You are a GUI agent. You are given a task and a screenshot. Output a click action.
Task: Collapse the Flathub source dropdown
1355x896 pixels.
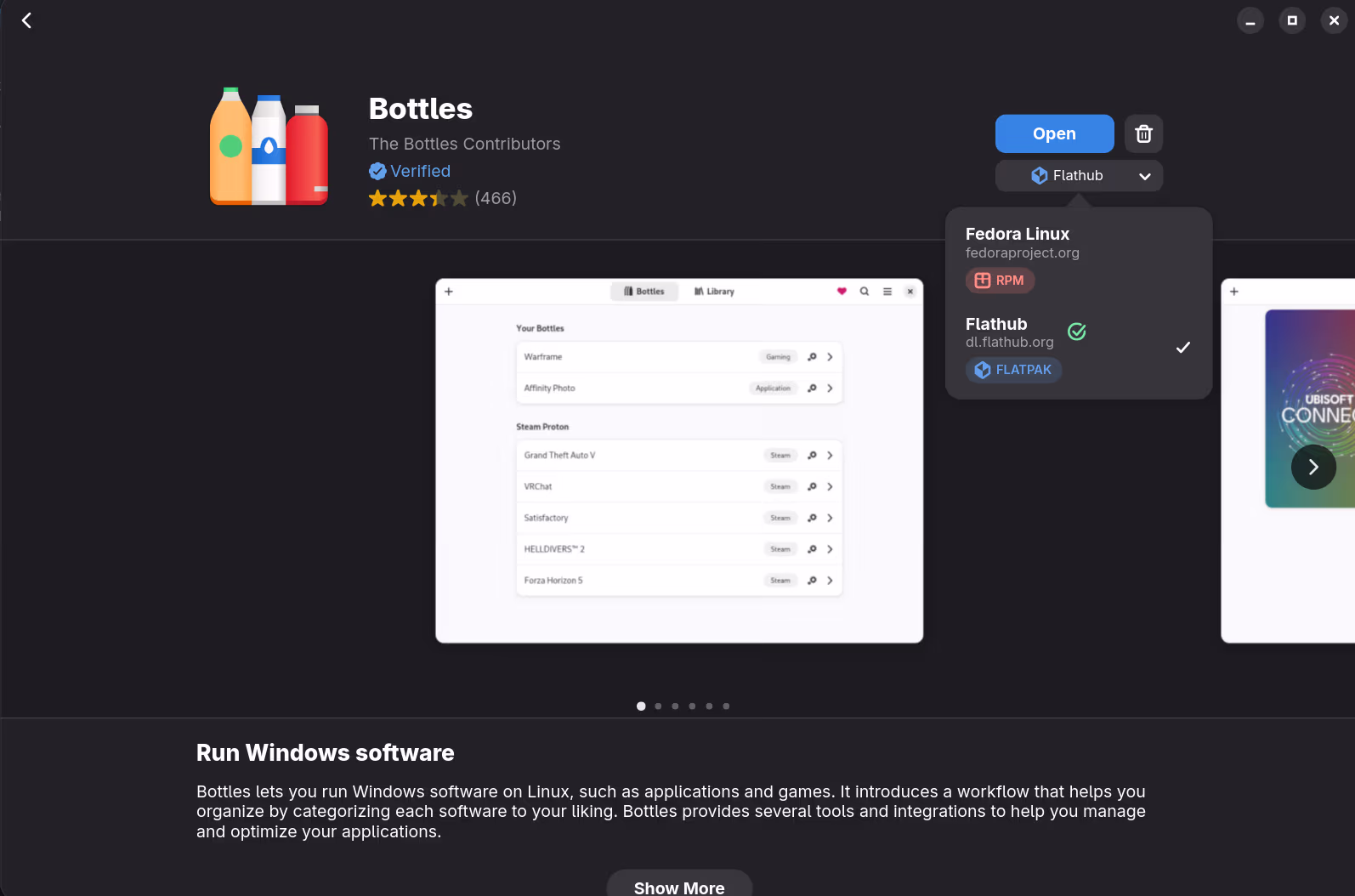[1079, 176]
